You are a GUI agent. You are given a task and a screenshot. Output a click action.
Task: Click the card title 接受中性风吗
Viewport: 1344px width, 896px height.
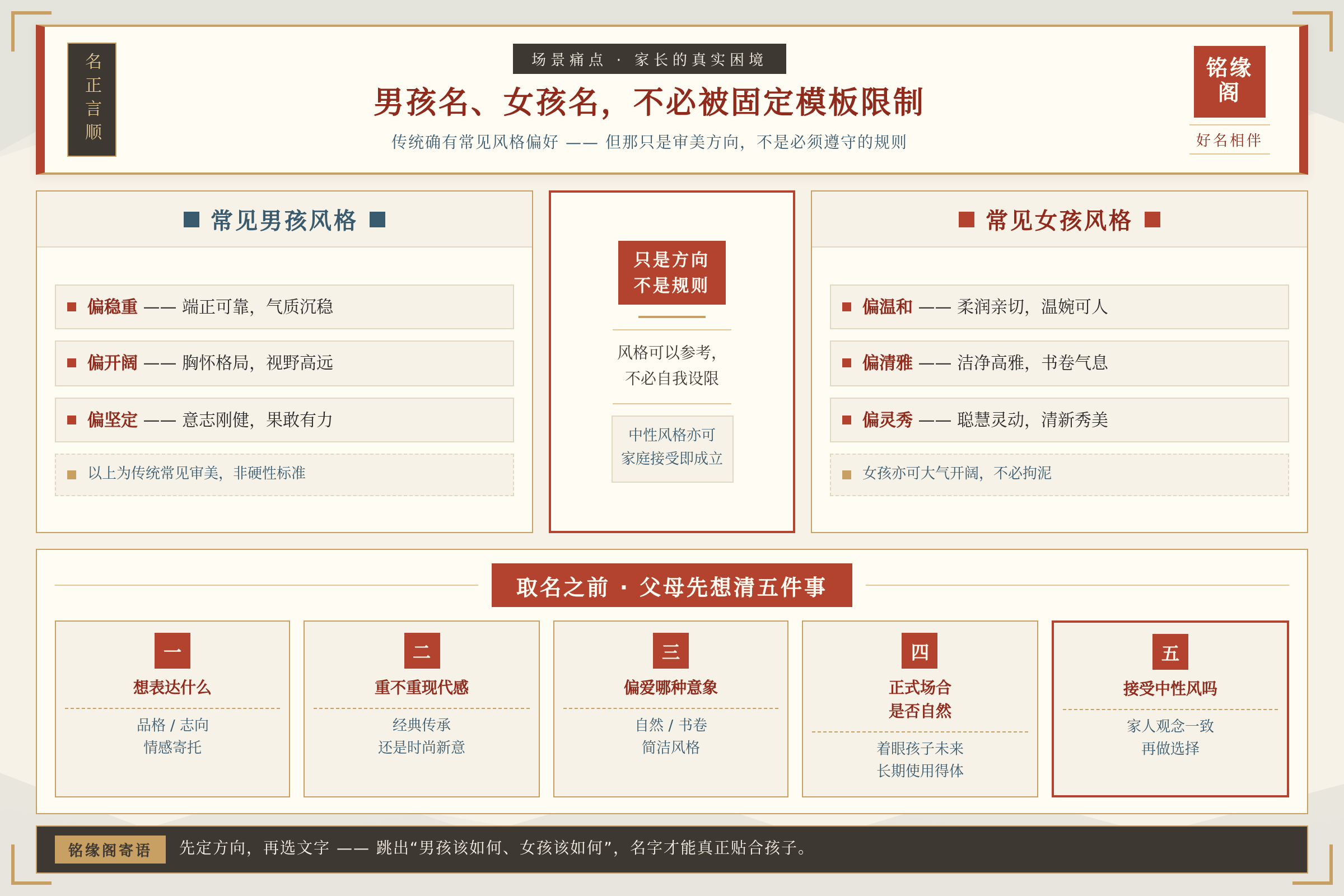click(x=1170, y=688)
